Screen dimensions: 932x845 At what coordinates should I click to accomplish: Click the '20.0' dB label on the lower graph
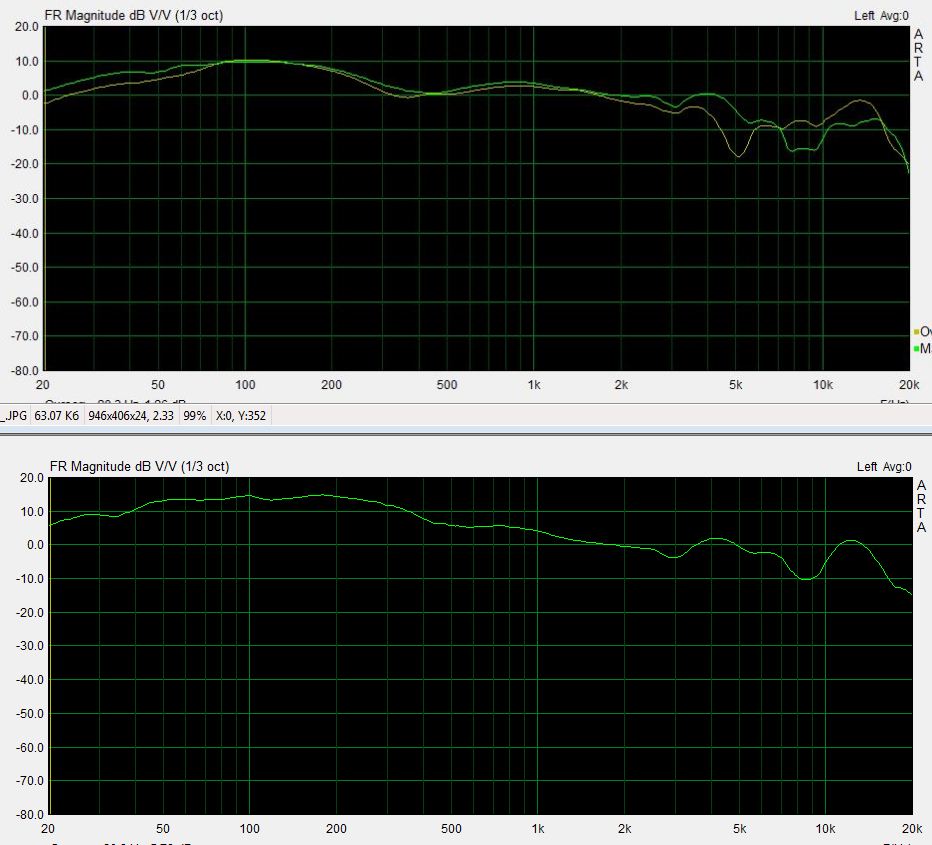coord(32,478)
